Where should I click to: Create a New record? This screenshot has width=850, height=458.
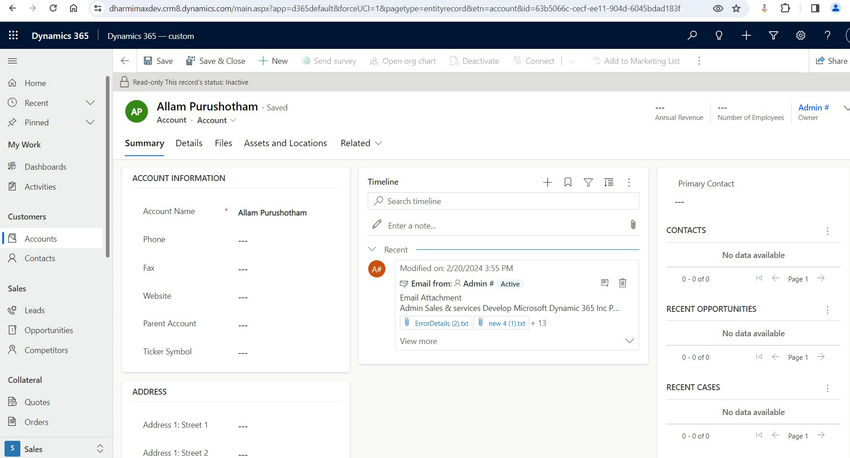pyautogui.click(x=273, y=61)
